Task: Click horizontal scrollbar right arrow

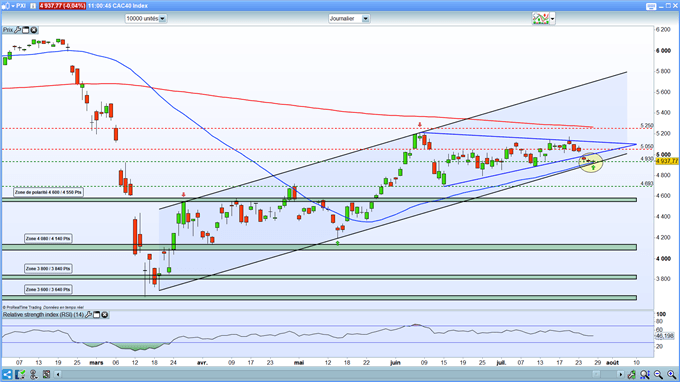Action: (620, 374)
